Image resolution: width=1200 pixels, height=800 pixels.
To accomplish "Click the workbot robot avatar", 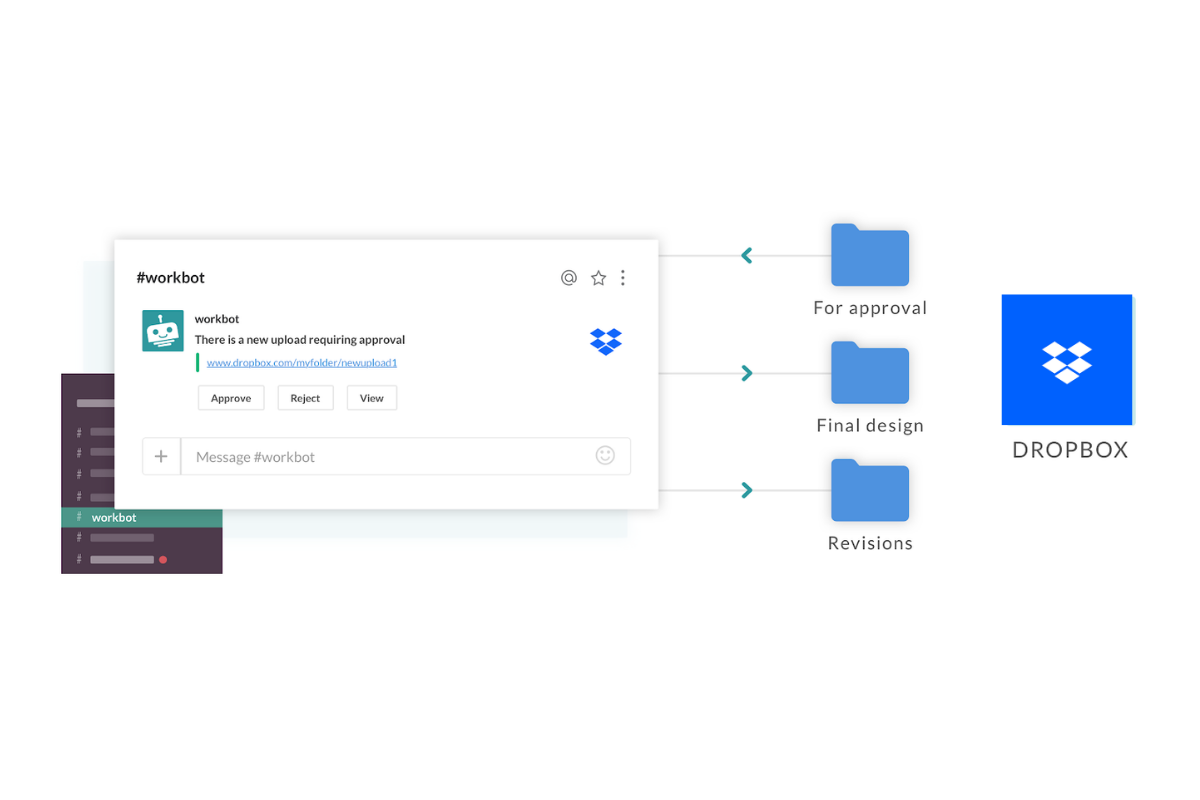I will tap(163, 331).
